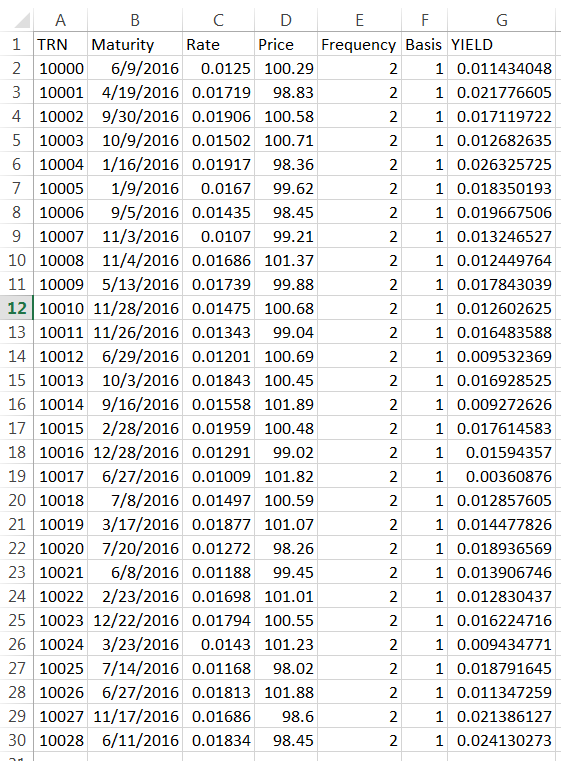Select maturity date 11/28/2016
The width and height of the screenshot is (561, 761).
(x=135, y=308)
